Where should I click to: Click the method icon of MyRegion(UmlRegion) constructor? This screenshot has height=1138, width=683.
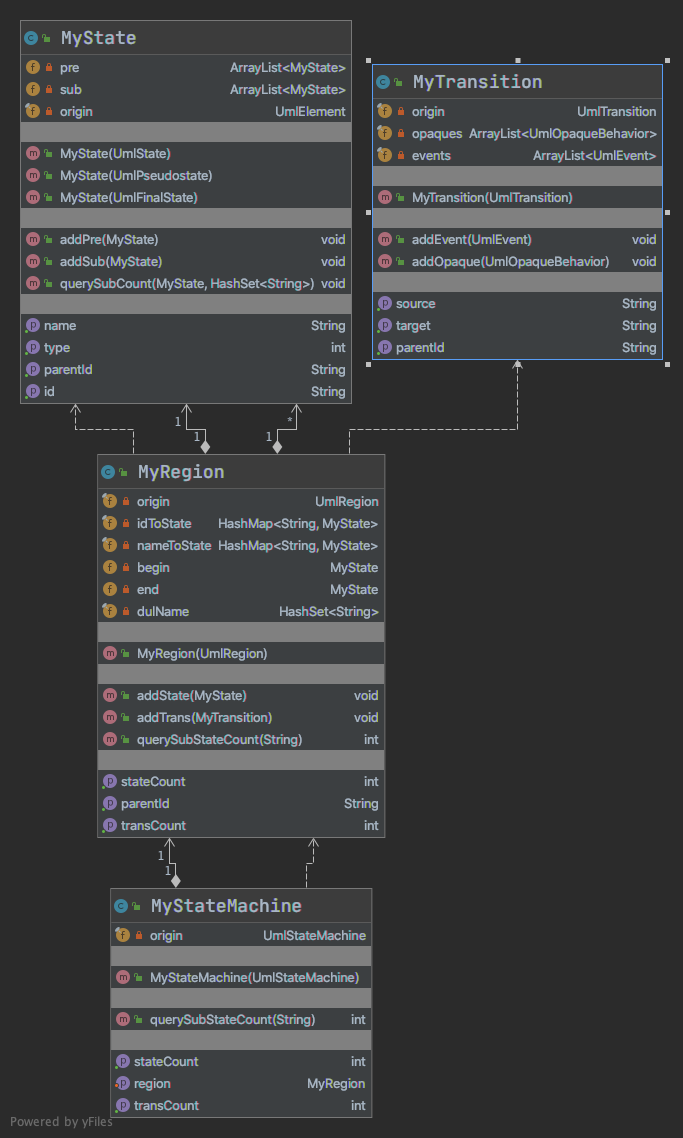pyautogui.click(x=110, y=653)
